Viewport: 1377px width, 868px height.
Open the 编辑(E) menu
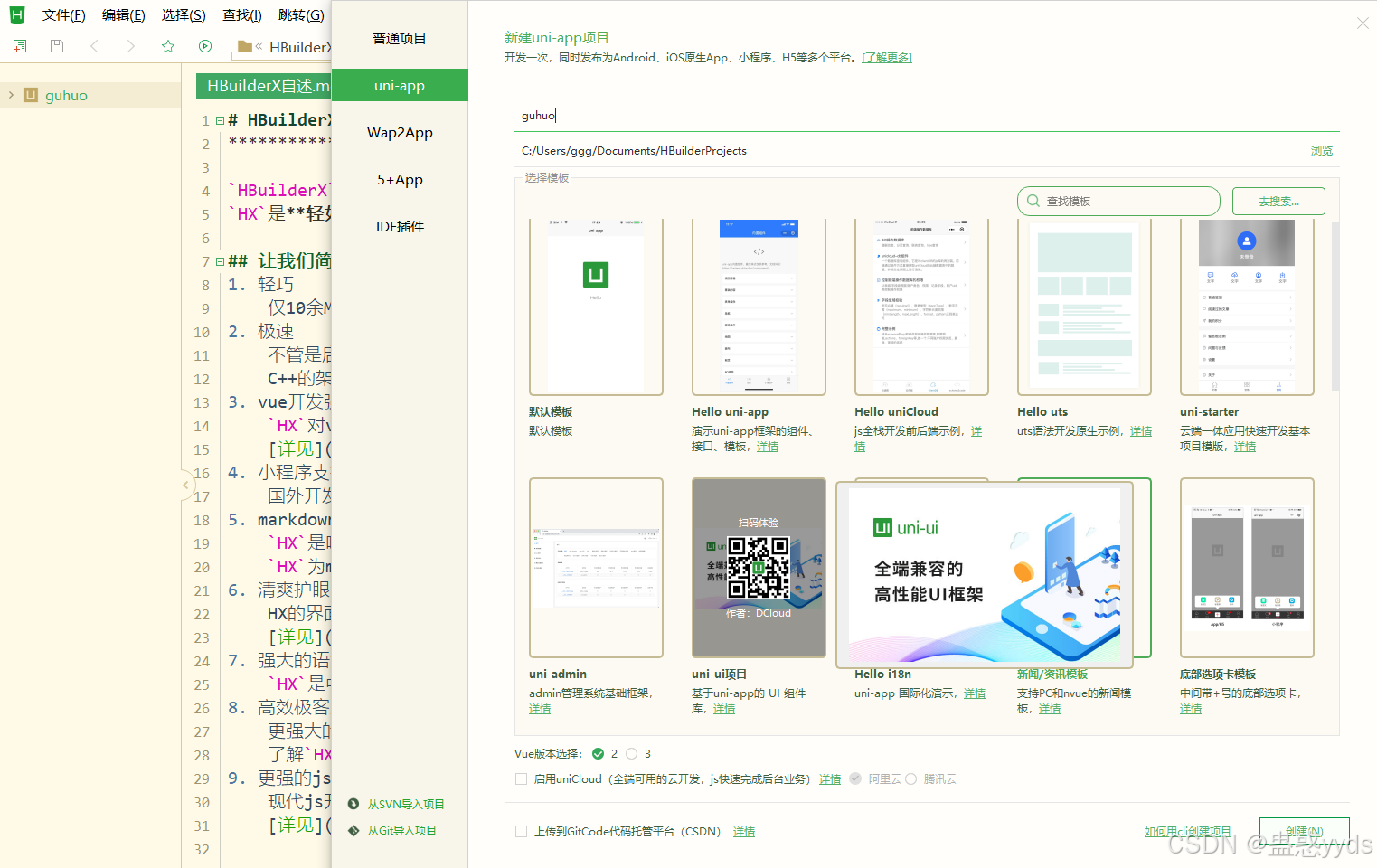[124, 15]
